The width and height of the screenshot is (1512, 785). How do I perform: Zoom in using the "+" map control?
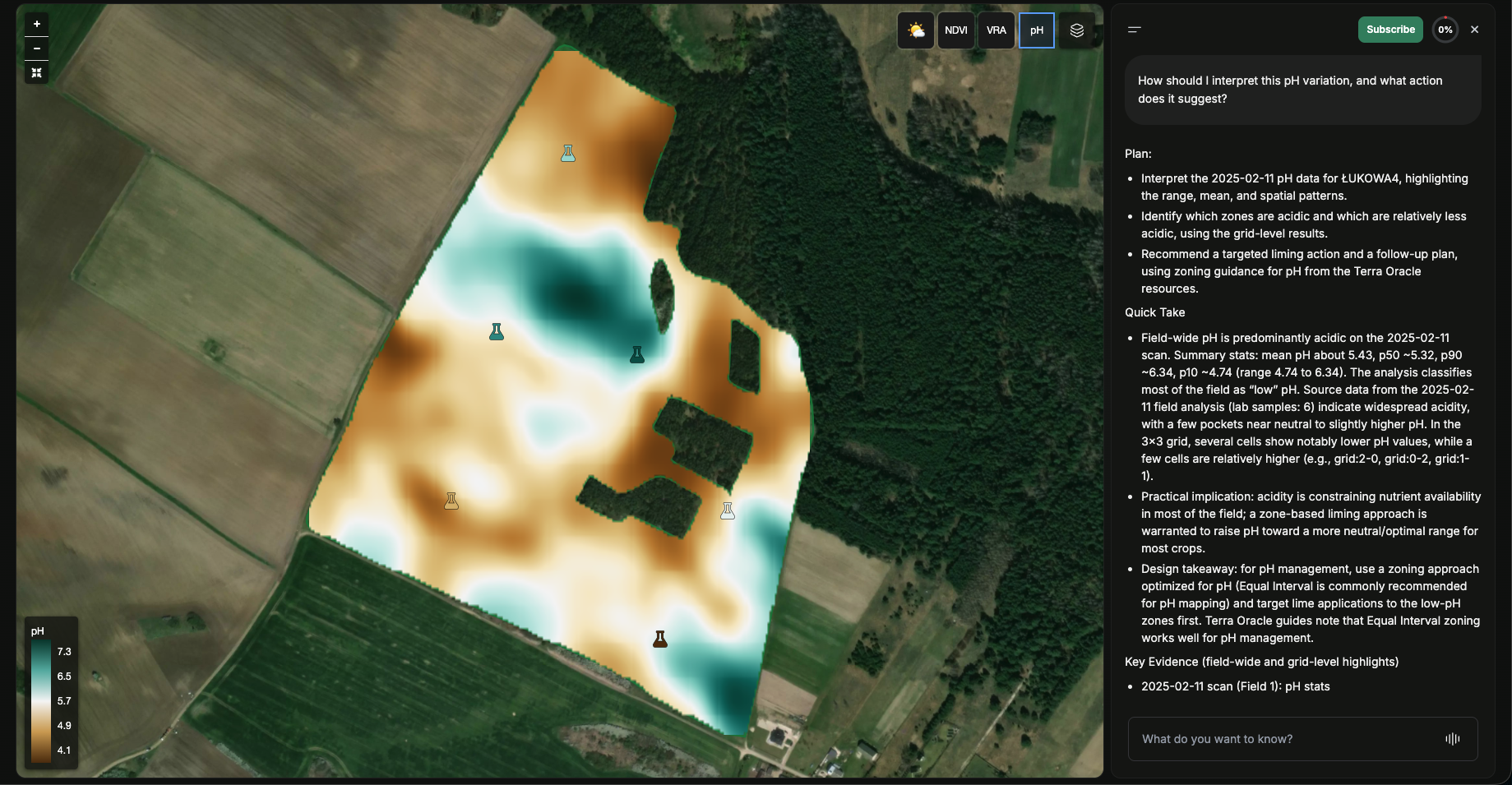tap(36, 24)
